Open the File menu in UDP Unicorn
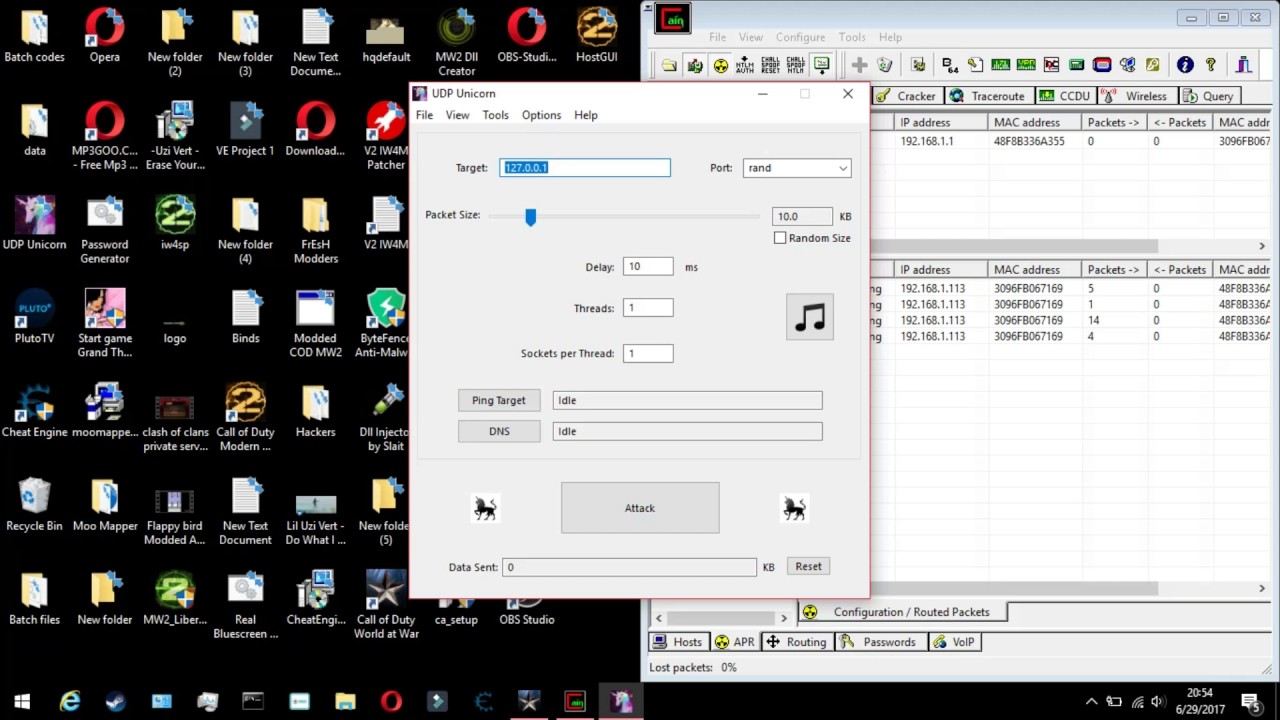The height and width of the screenshot is (720, 1280). pos(425,115)
